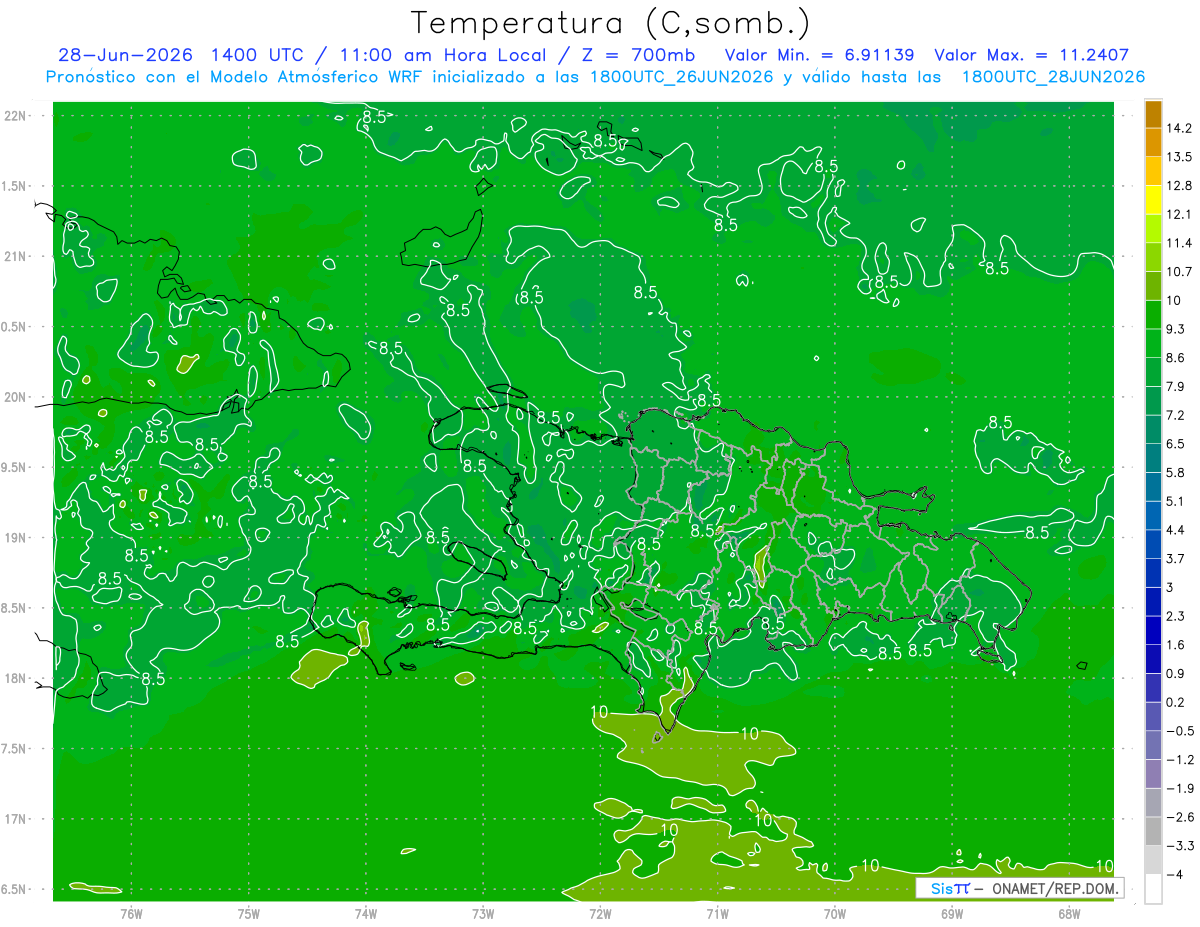Viewport: 1200px width, 927px height.
Task: Click the "21N" latitude axis label
Action: pyautogui.click(x=15, y=257)
